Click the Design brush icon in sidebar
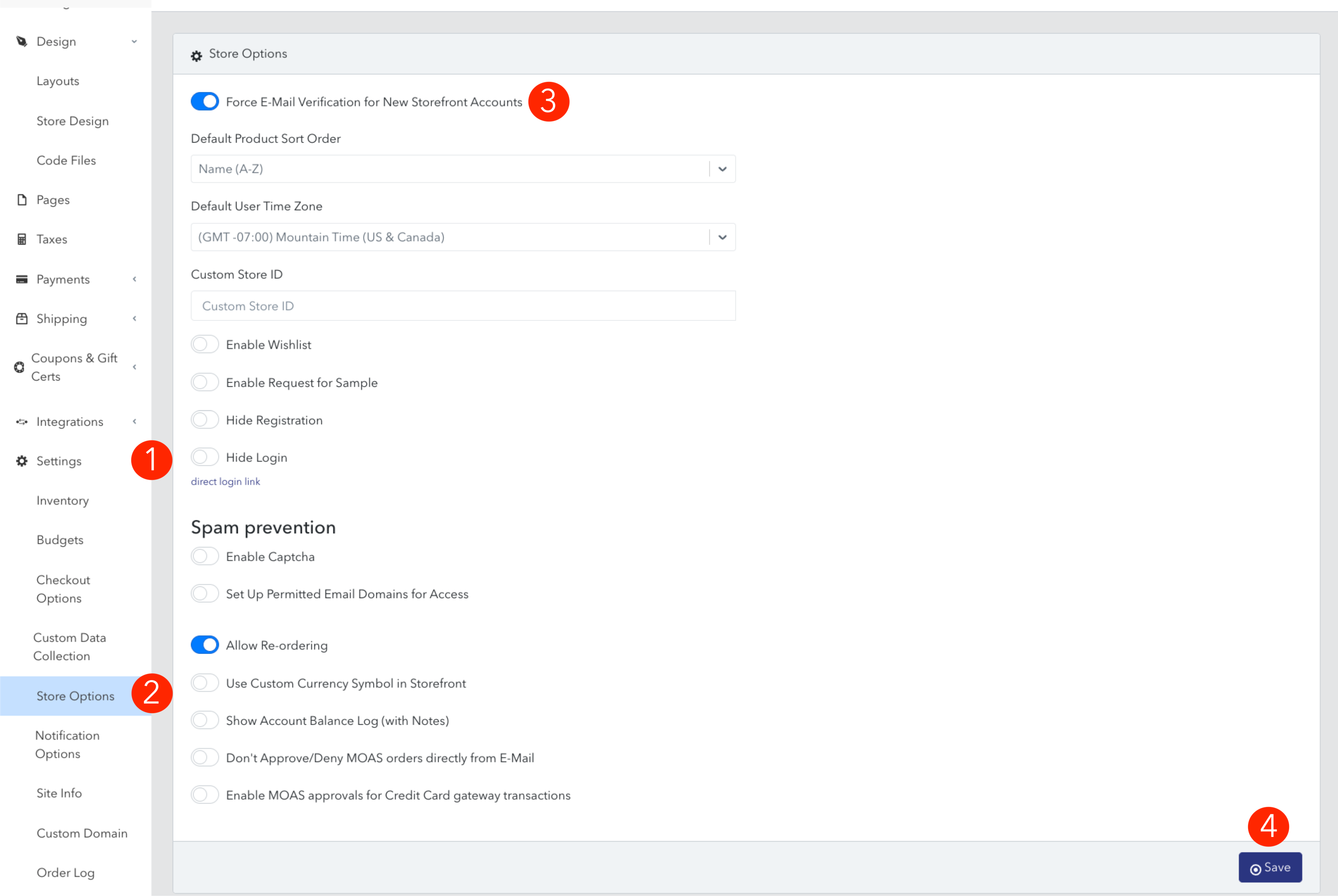 (x=22, y=41)
